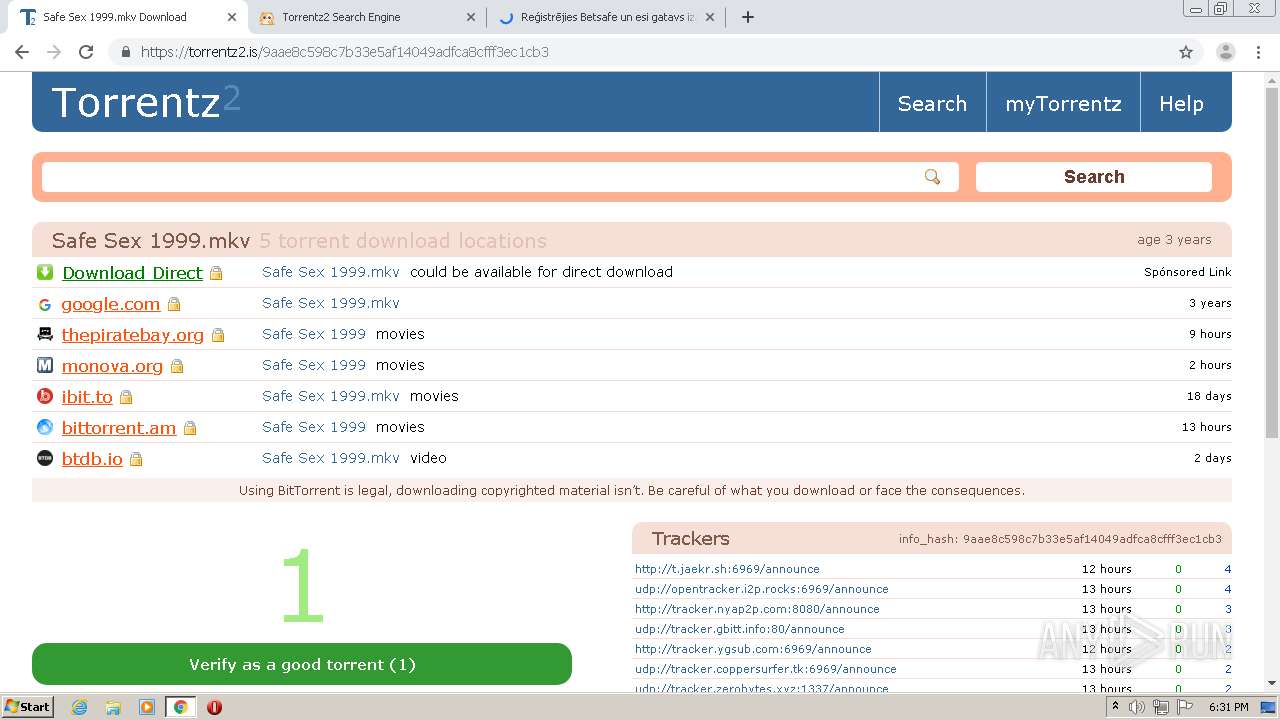Image resolution: width=1280 pixels, height=720 pixels.
Task: Open the monova.org link
Action: pyautogui.click(x=112, y=366)
